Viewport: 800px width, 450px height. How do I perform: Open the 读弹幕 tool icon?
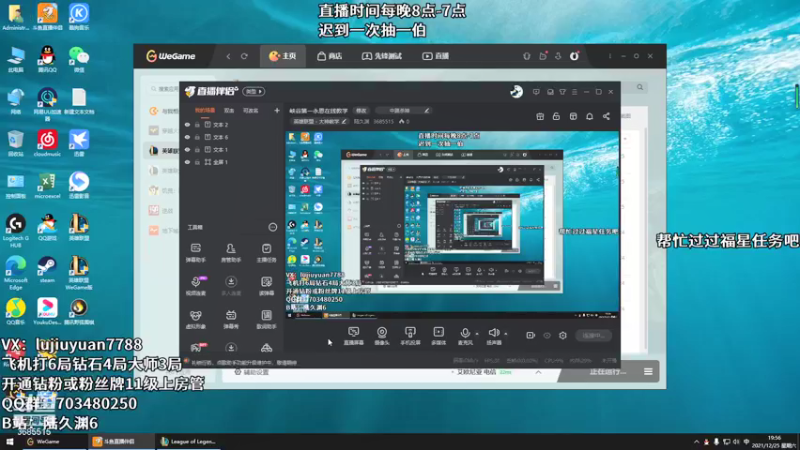pos(266,286)
